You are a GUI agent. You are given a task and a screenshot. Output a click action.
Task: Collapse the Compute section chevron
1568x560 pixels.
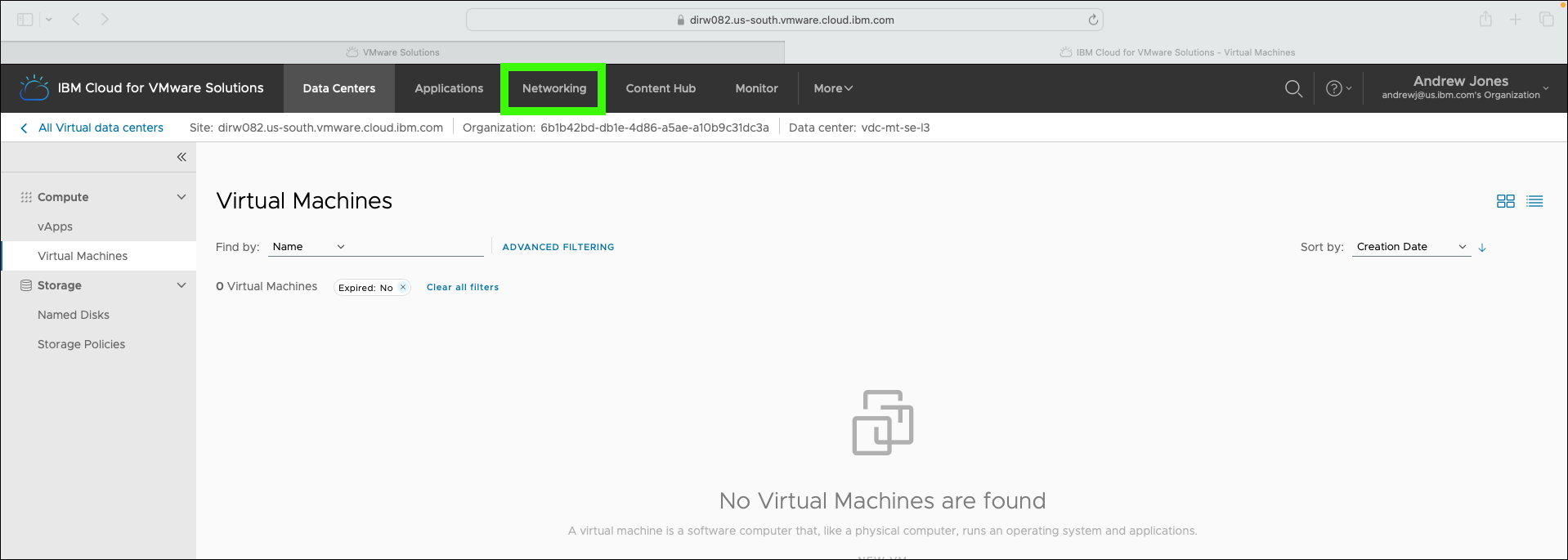pyautogui.click(x=181, y=197)
